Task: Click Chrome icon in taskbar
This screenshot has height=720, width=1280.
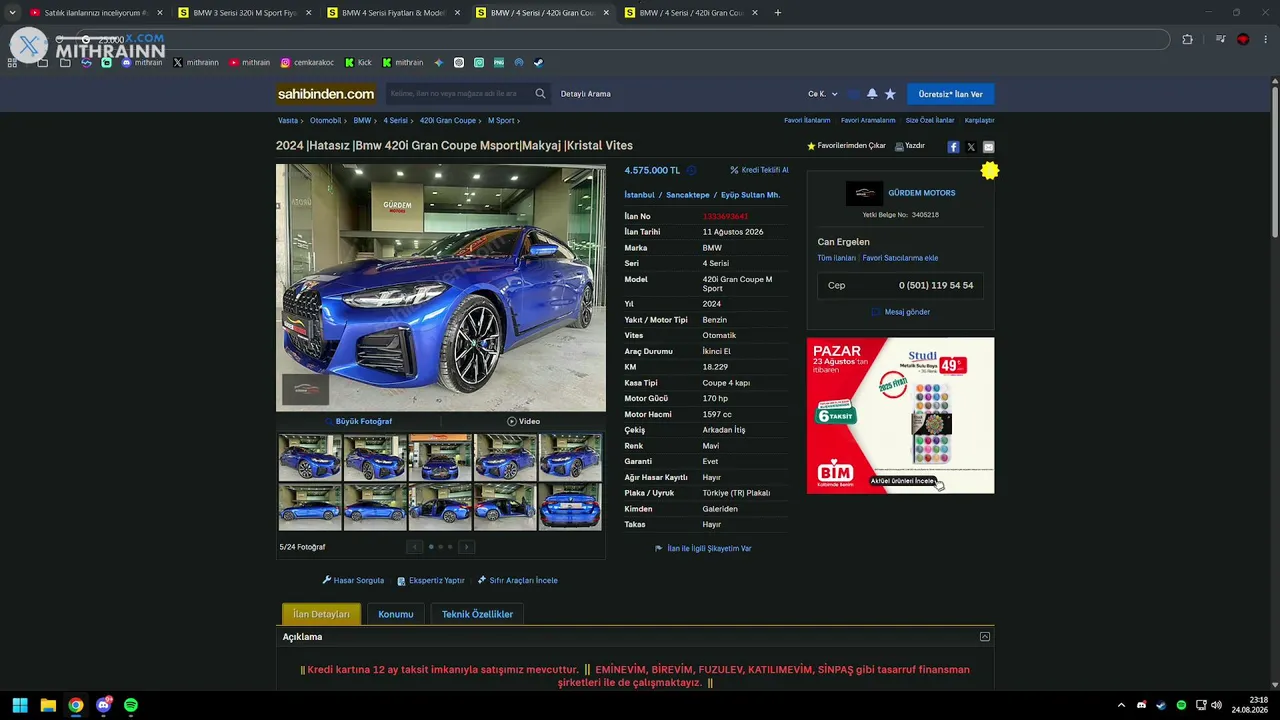Action: (76, 705)
